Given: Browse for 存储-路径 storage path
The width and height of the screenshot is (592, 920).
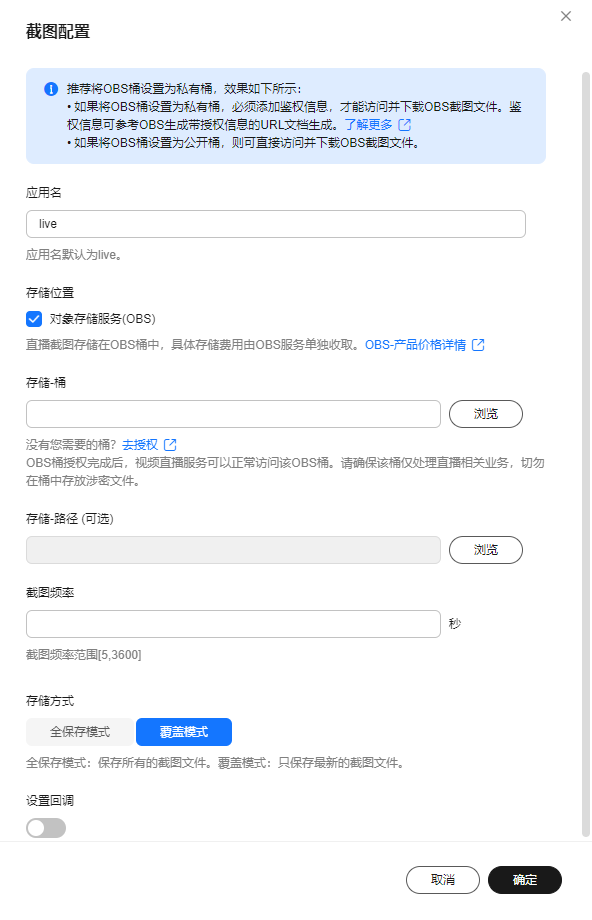Looking at the screenshot, I should (x=486, y=550).
